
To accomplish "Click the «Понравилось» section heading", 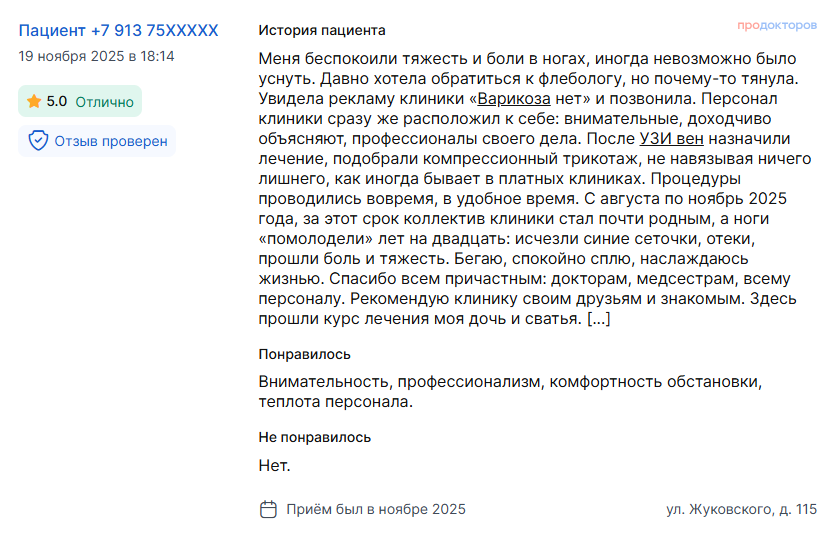I will pos(304,354).
